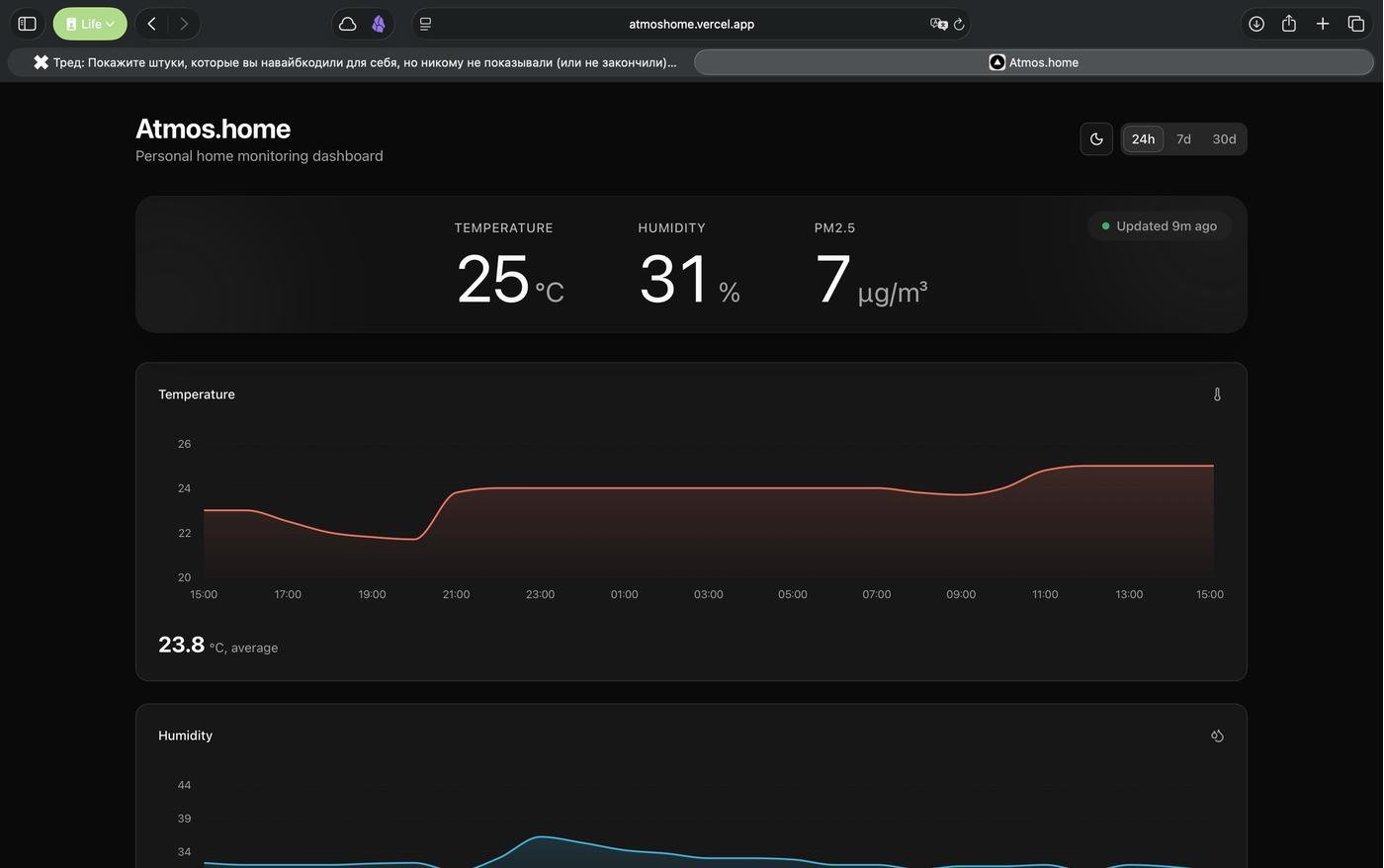The image size is (1384, 868).
Task: Click the atmoshome.vercel.app address field
Action: pos(691,24)
